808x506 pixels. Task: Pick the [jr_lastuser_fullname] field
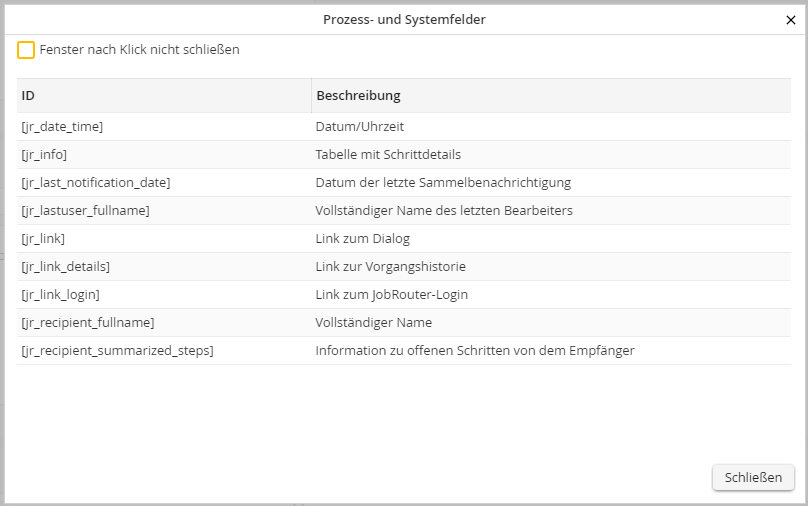pos(85,211)
